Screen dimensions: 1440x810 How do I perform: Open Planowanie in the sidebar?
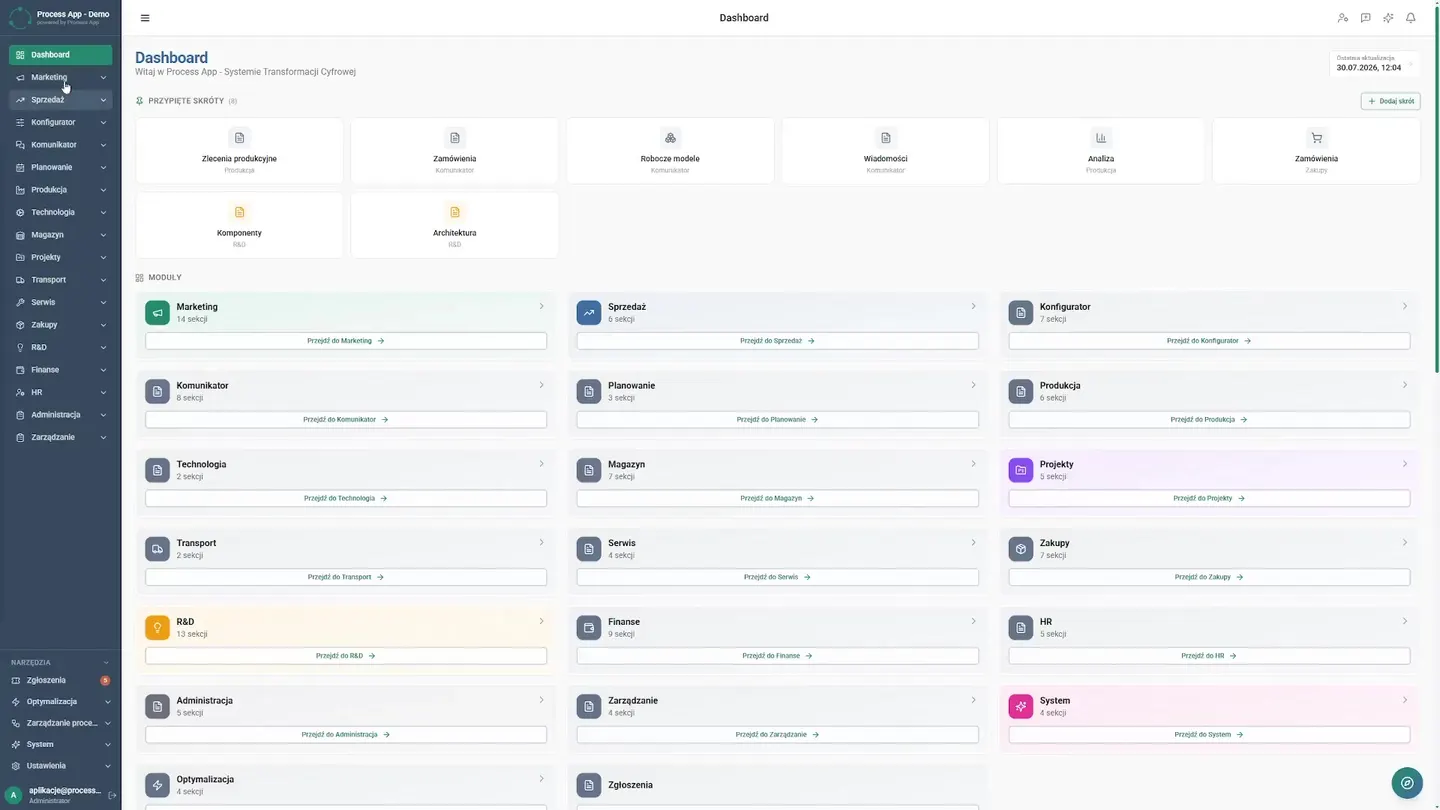61,167
